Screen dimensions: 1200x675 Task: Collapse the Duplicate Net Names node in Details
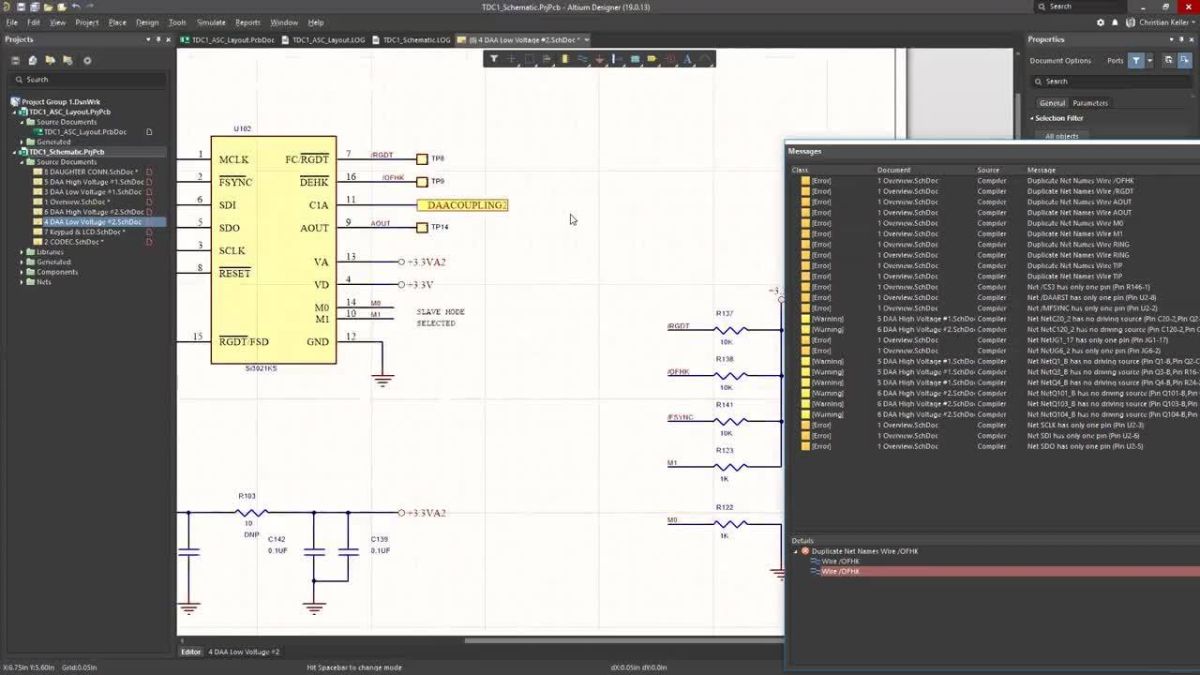coord(796,551)
